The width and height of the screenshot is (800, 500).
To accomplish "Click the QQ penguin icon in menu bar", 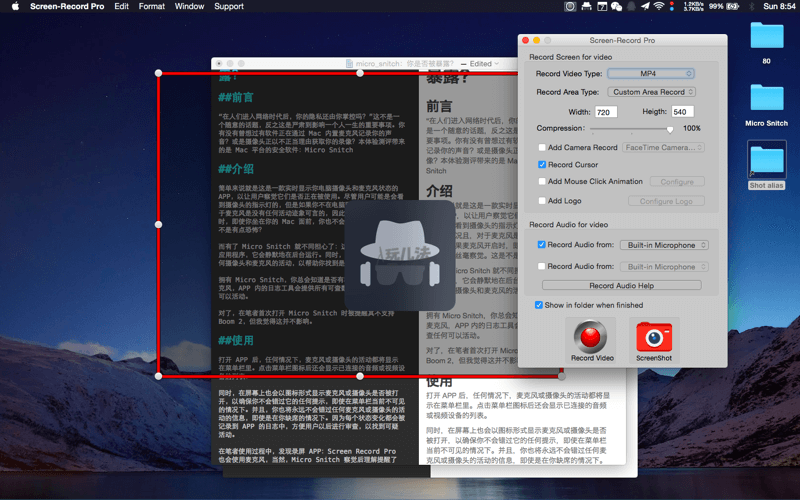I will 632,6.
